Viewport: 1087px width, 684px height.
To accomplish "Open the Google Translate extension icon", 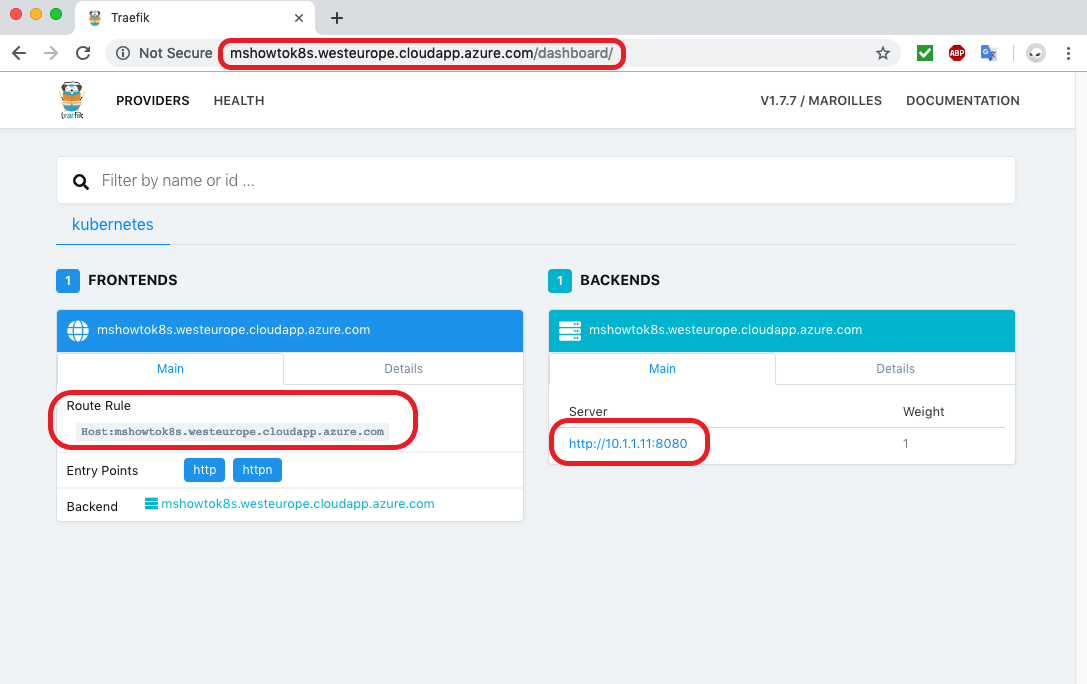I will (x=989, y=53).
